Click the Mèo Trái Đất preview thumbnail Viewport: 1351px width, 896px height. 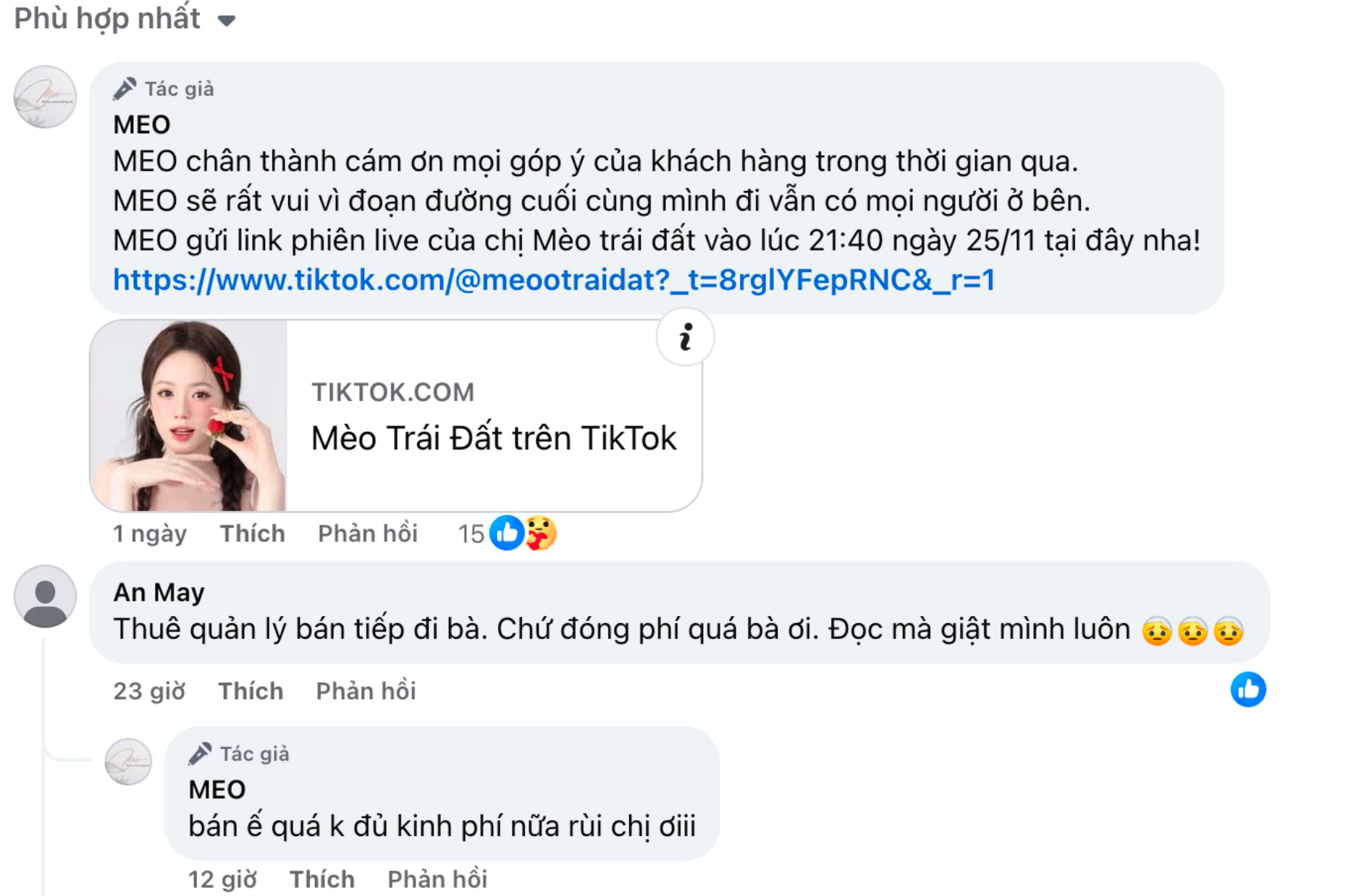(188, 416)
